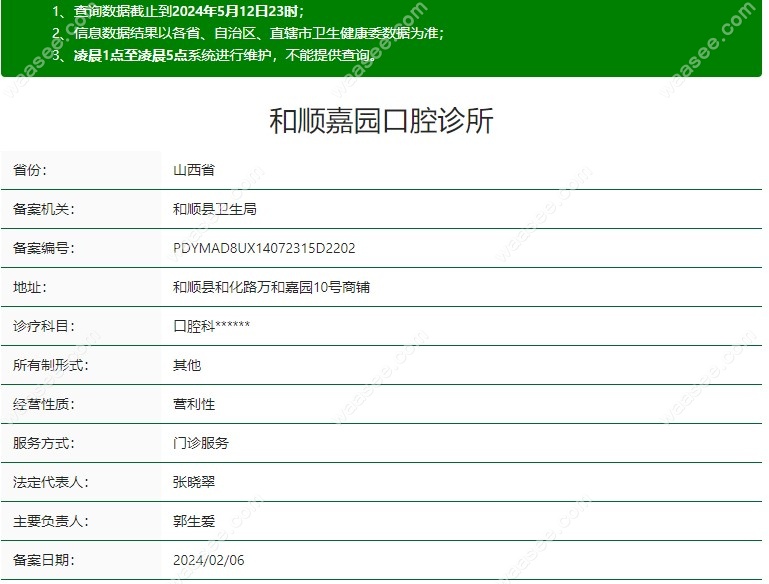Click notice line about 凌晨1点至凌晨5点 maintenance
Screen dimensions: 769x584
click(x=215, y=55)
